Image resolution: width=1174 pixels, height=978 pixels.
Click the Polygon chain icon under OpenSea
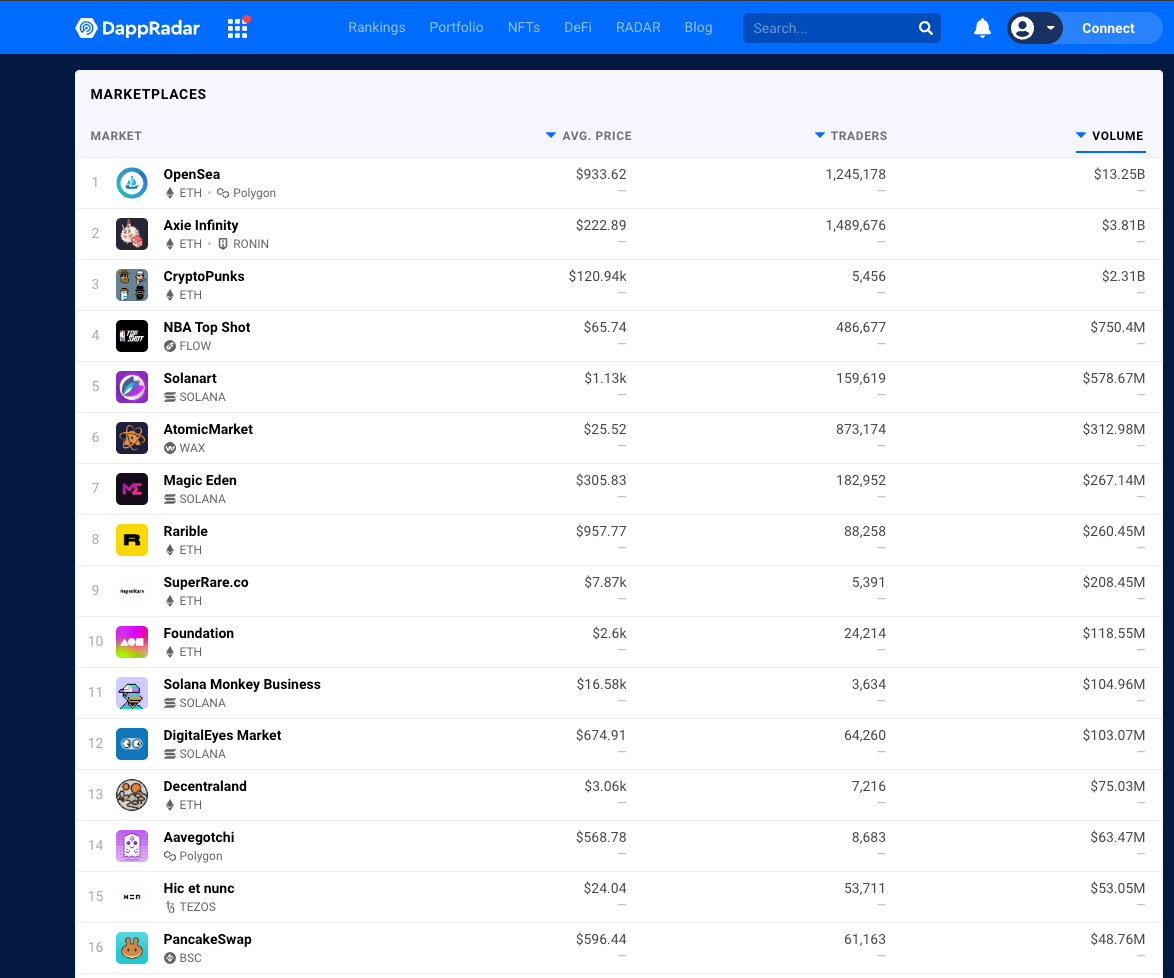pos(223,193)
